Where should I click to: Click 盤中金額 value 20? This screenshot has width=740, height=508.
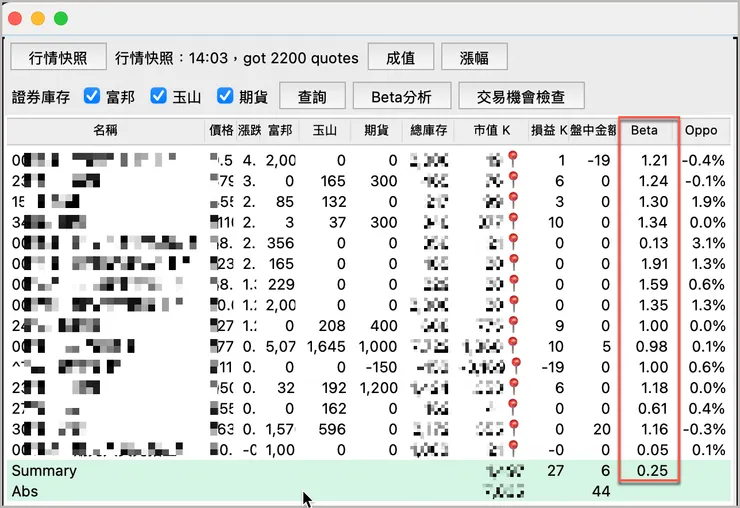click(602, 429)
